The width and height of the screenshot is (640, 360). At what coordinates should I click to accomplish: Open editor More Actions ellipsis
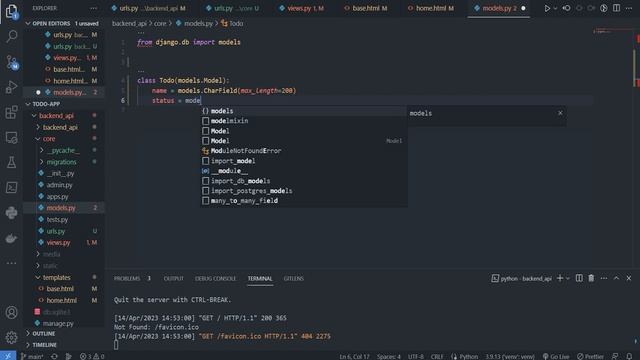point(629,8)
